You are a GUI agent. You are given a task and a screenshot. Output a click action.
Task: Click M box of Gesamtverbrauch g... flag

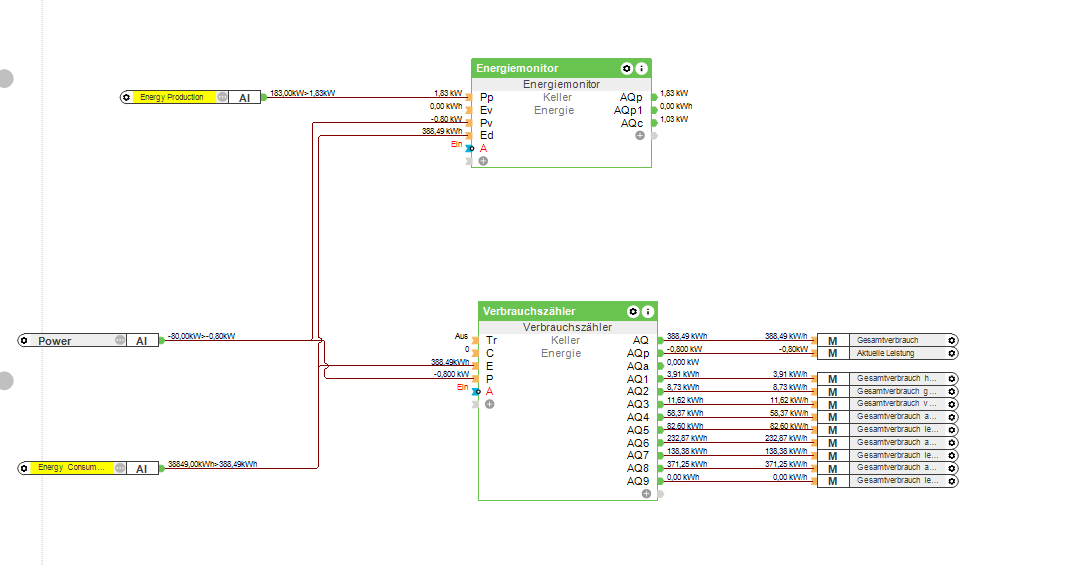tap(833, 392)
